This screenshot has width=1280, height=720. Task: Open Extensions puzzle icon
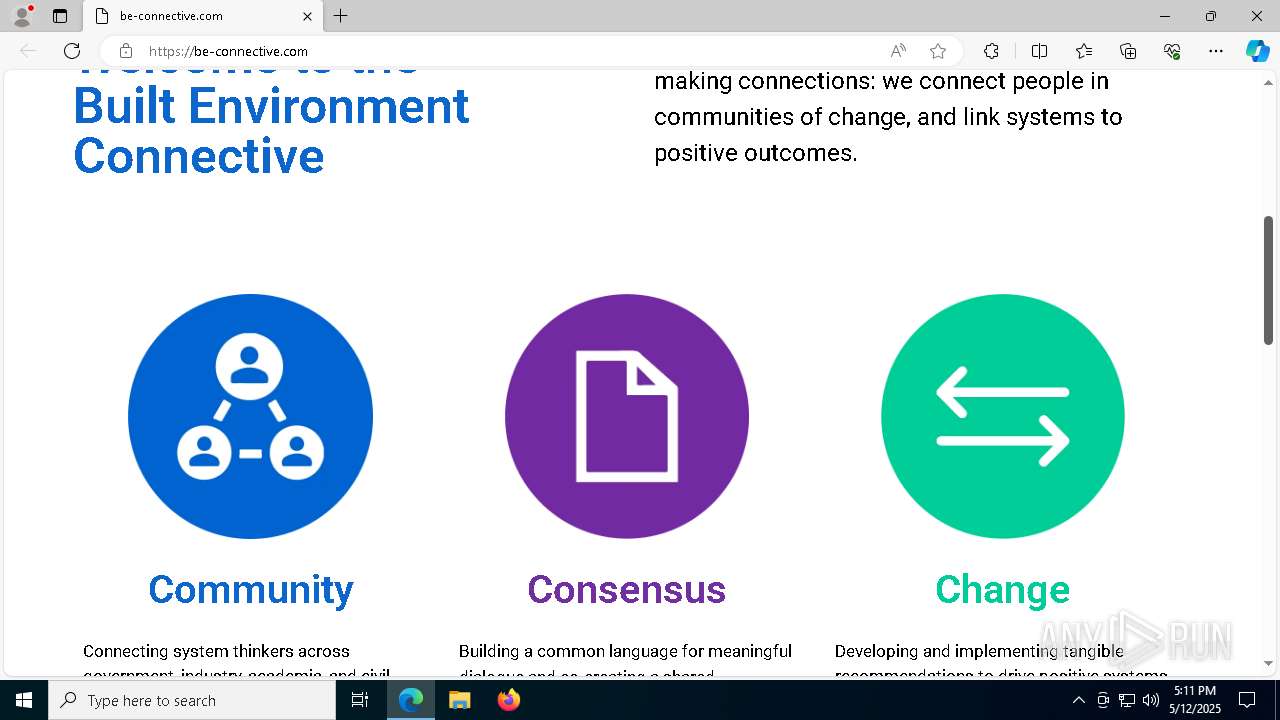(x=991, y=51)
